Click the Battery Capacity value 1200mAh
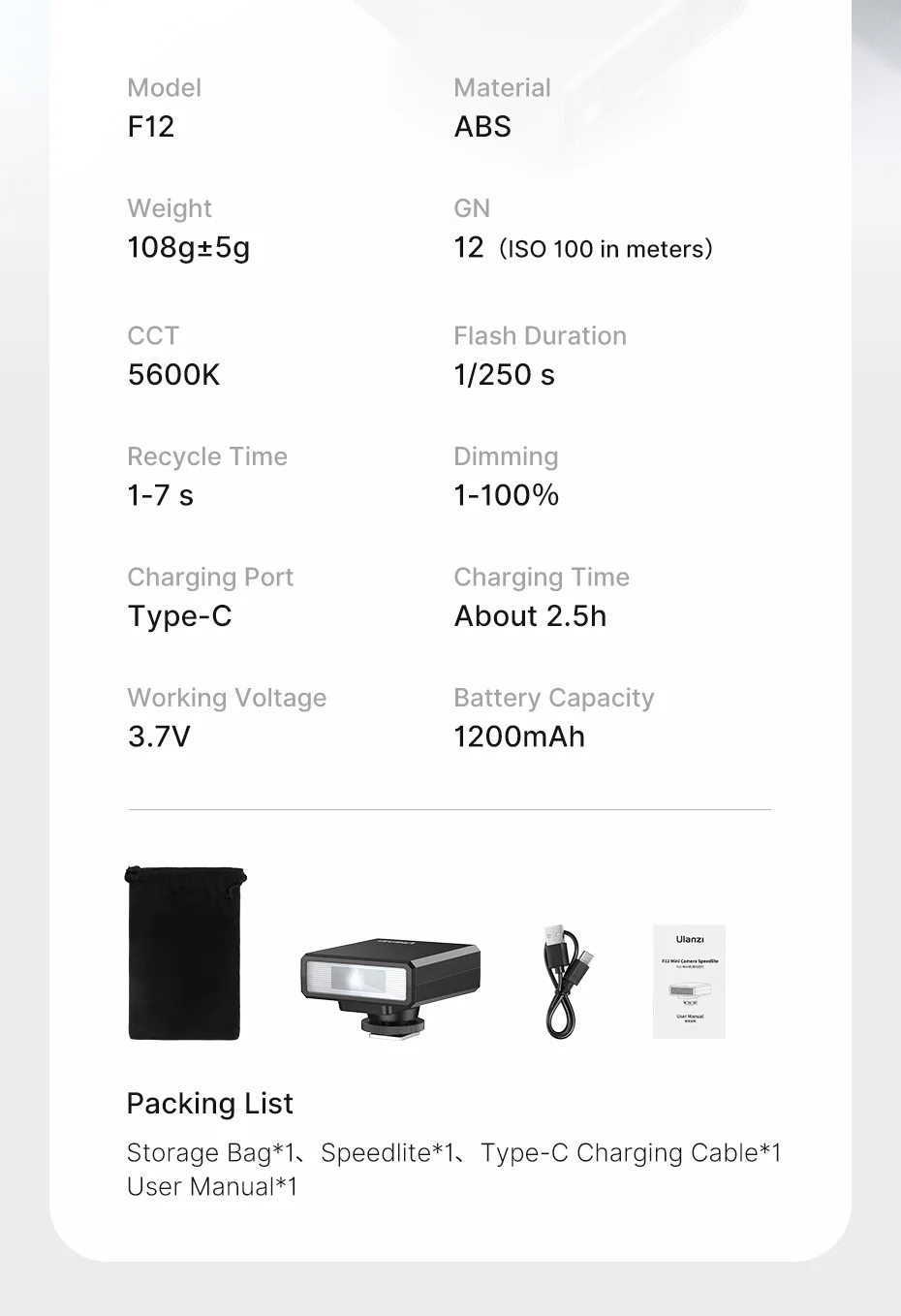901x1316 pixels. 519,737
